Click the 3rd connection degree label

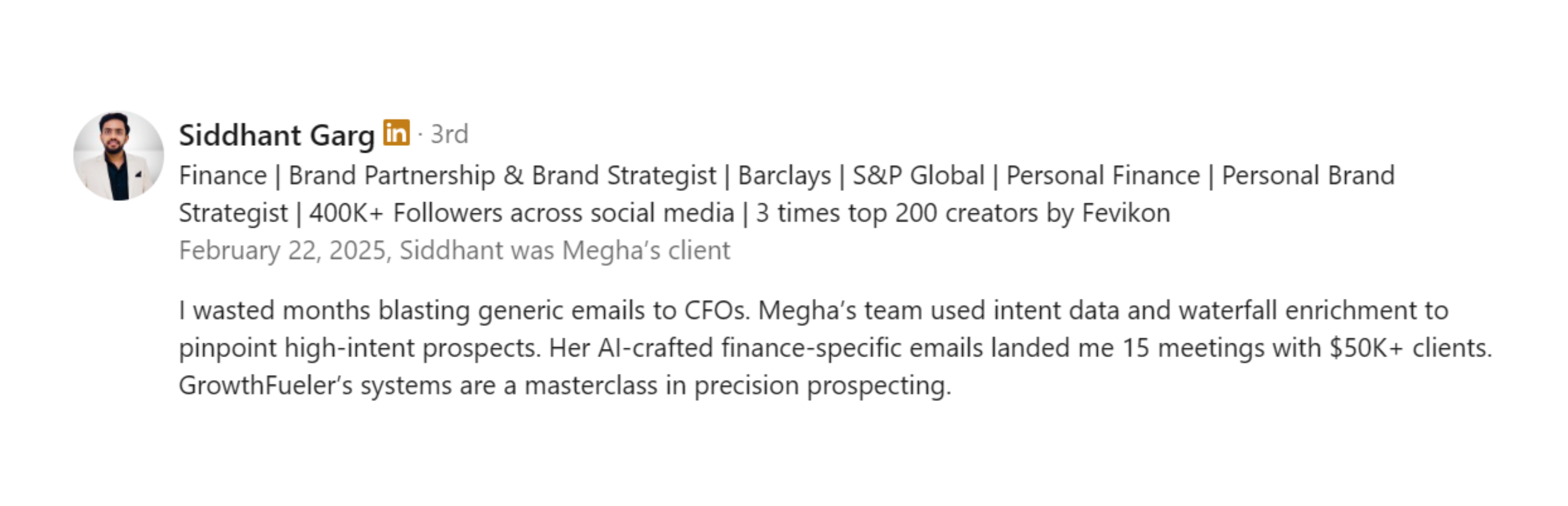449,134
